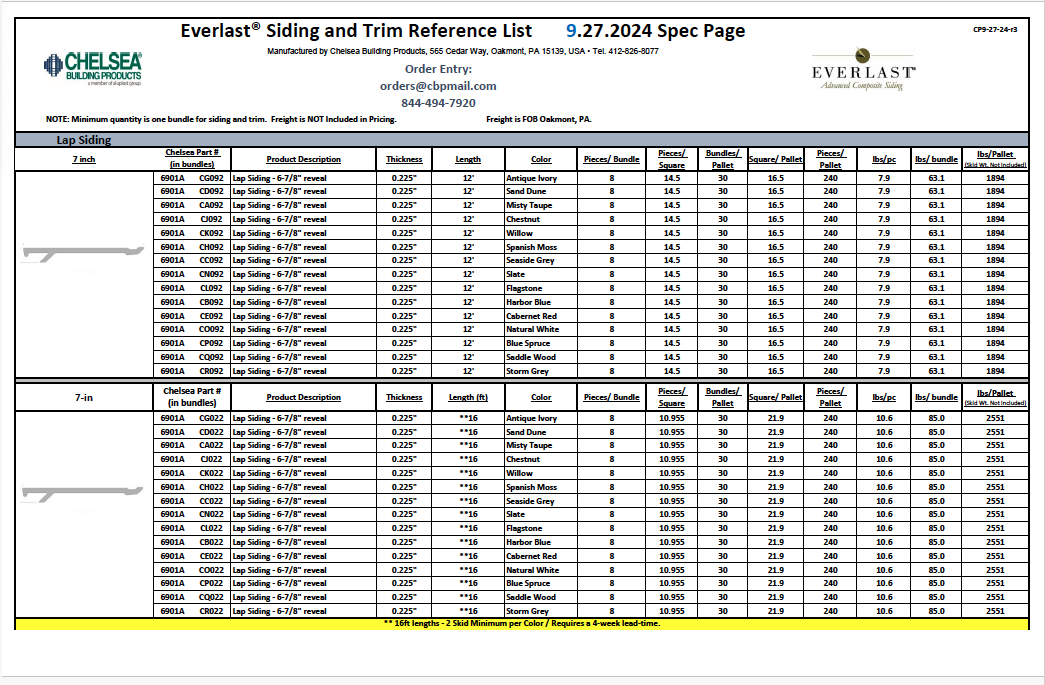Click "Spanish Moss" in the CH092 row
The image size is (1045, 685).
531,247
